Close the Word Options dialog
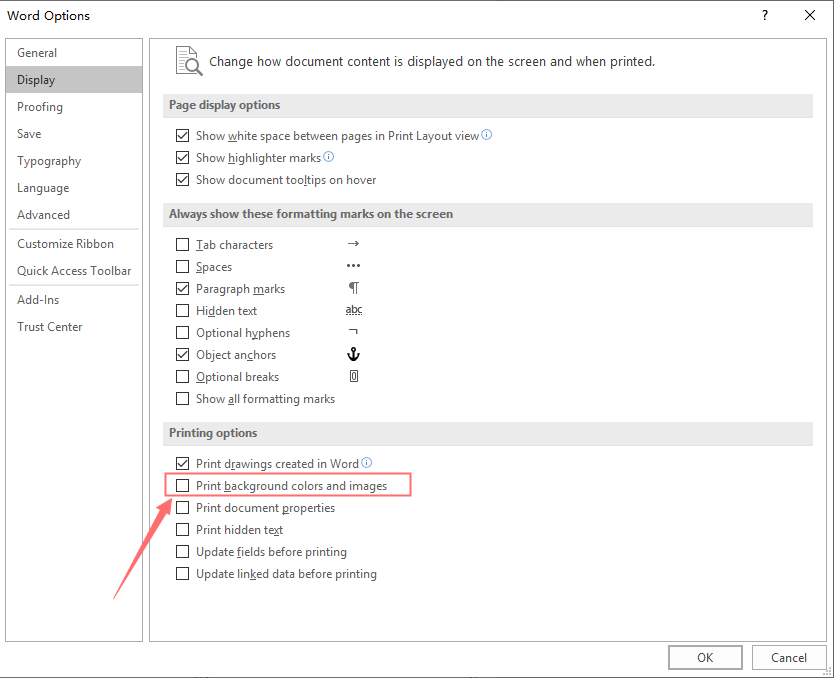The width and height of the screenshot is (834, 678). coord(810,15)
